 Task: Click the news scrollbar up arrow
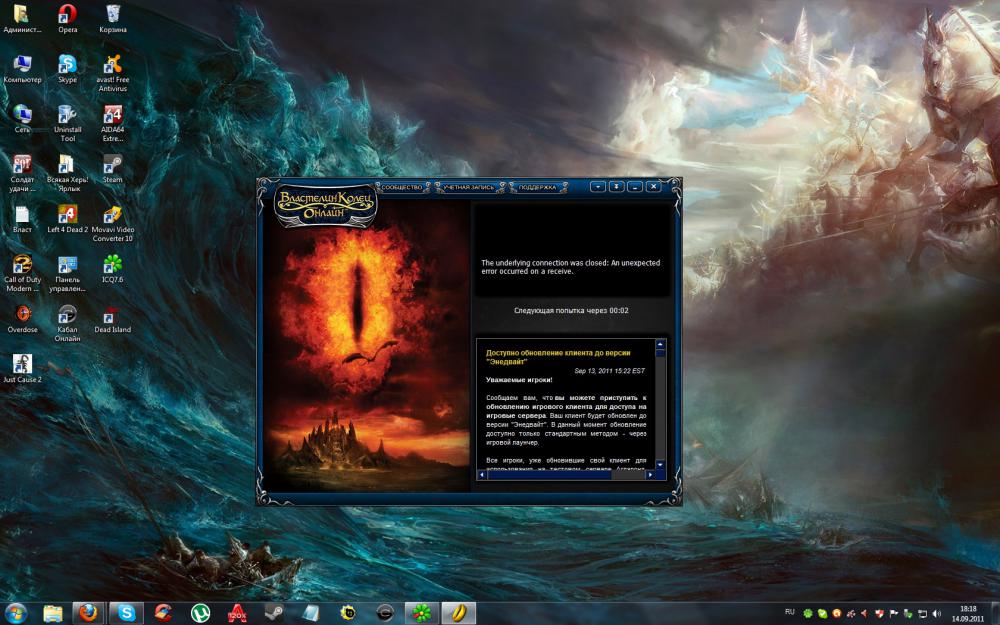click(660, 344)
